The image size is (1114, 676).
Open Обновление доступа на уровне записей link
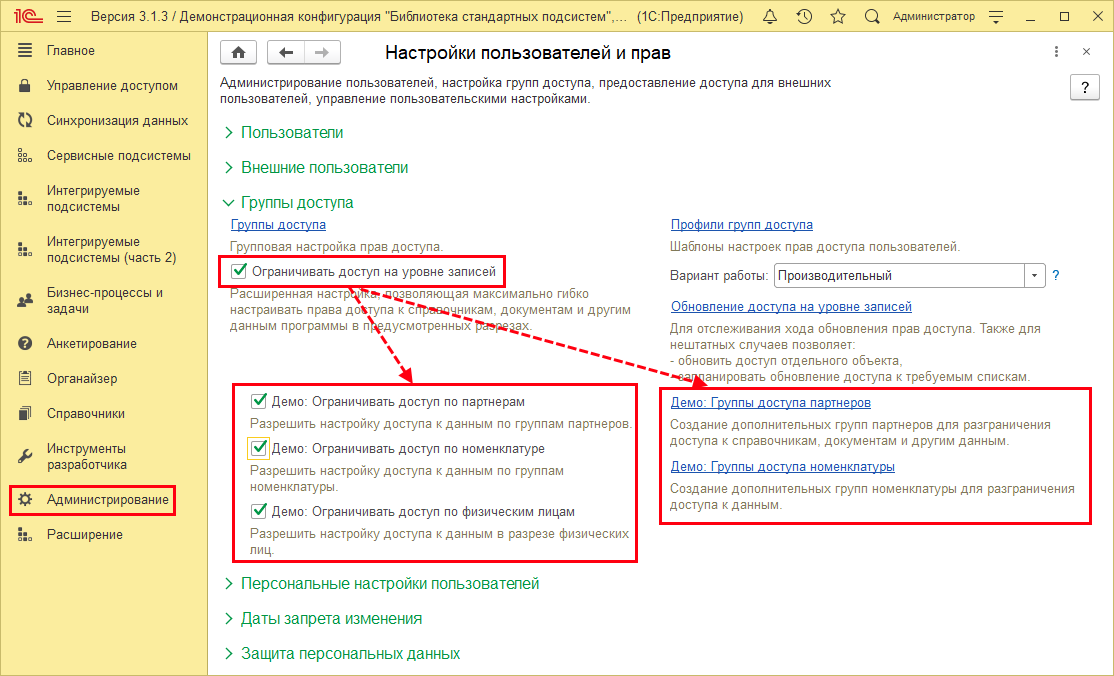[x=791, y=306]
